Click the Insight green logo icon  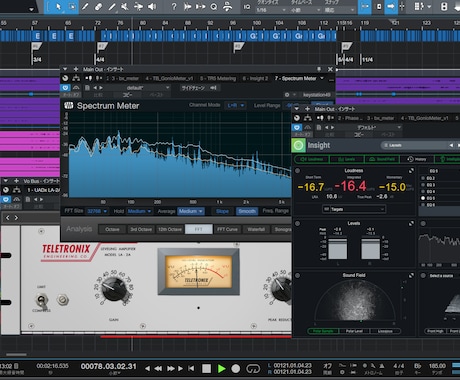(298, 145)
